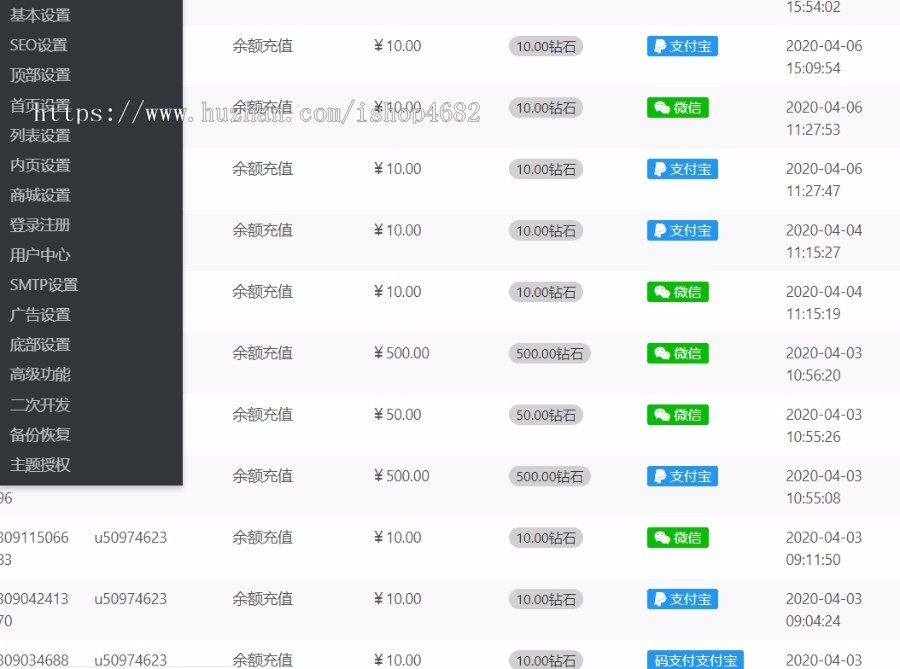
Task: Click the 微信 payment icon on the 11:27:53 record
Action: [x=678, y=107]
